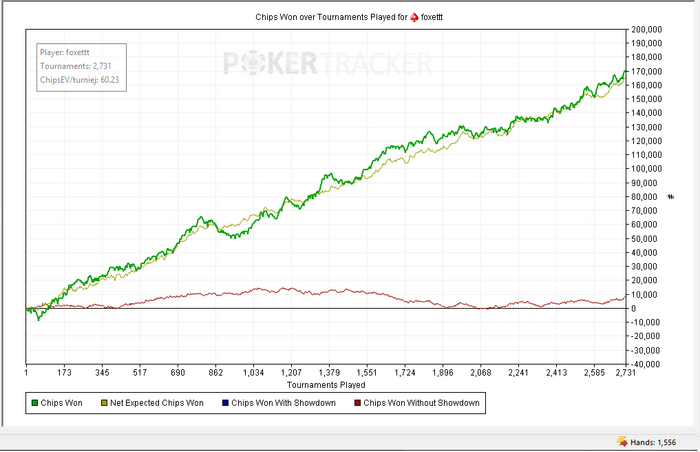Click the yellow Net Expected Chips Won swatch
The height and width of the screenshot is (452, 700).
tap(104, 403)
